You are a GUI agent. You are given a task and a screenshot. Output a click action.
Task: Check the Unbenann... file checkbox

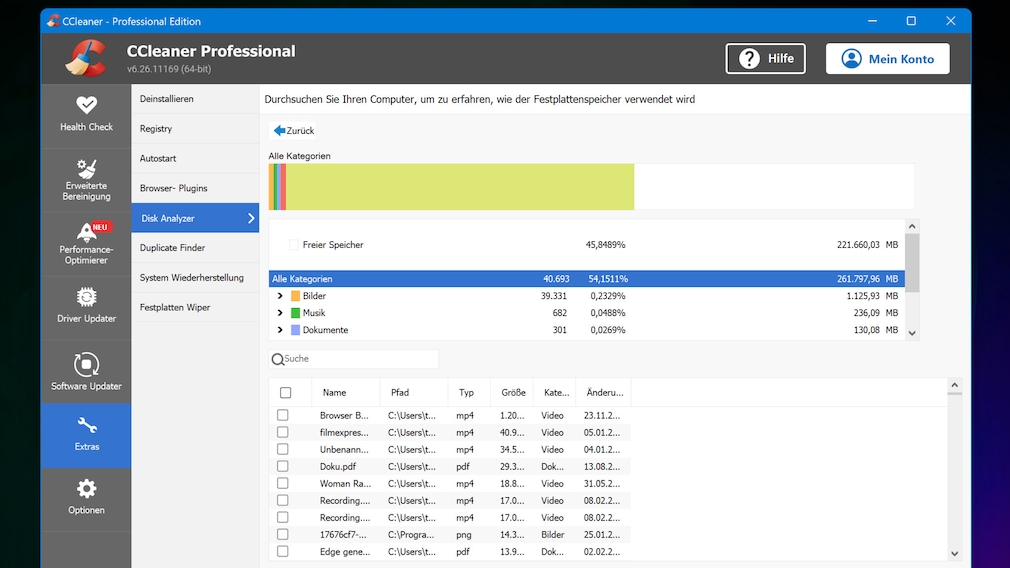282,450
